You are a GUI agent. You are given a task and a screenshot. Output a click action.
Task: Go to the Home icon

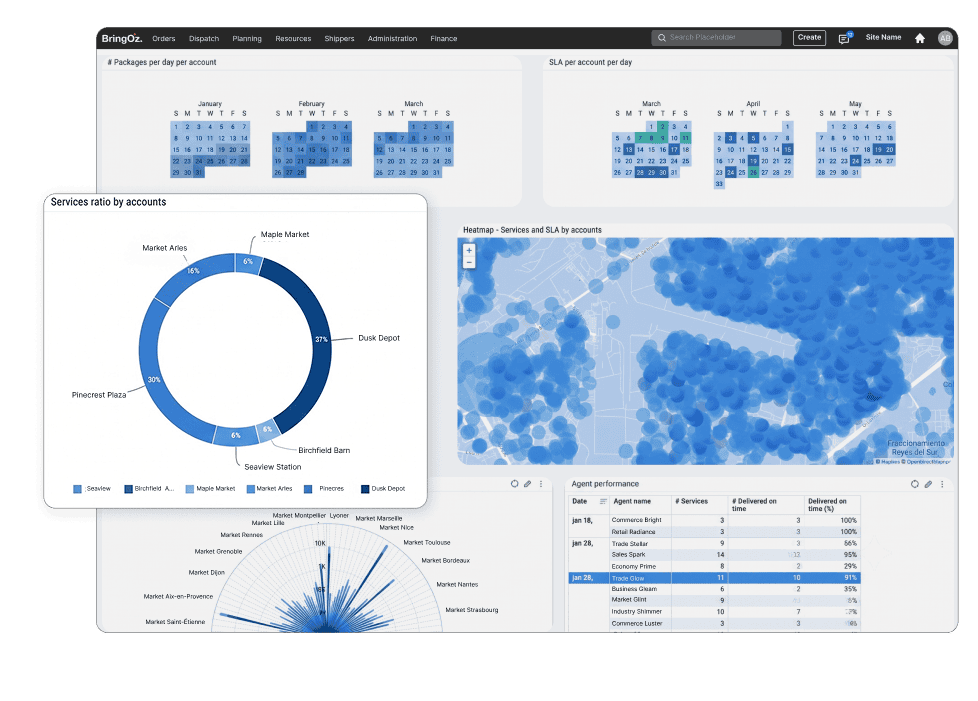point(919,38)
